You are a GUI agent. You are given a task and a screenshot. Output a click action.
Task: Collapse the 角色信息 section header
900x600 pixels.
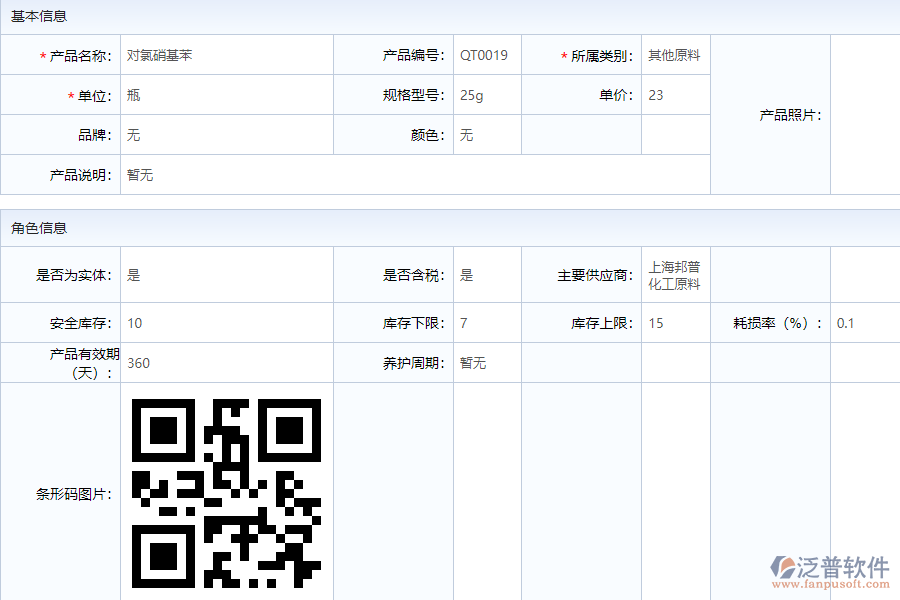tap(40, 227)
